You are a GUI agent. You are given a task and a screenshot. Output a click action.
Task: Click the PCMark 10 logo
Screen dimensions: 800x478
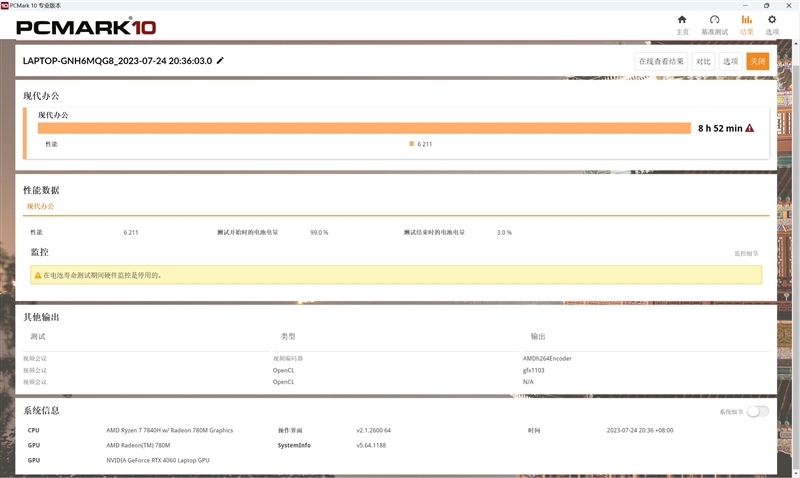(86, 27)
